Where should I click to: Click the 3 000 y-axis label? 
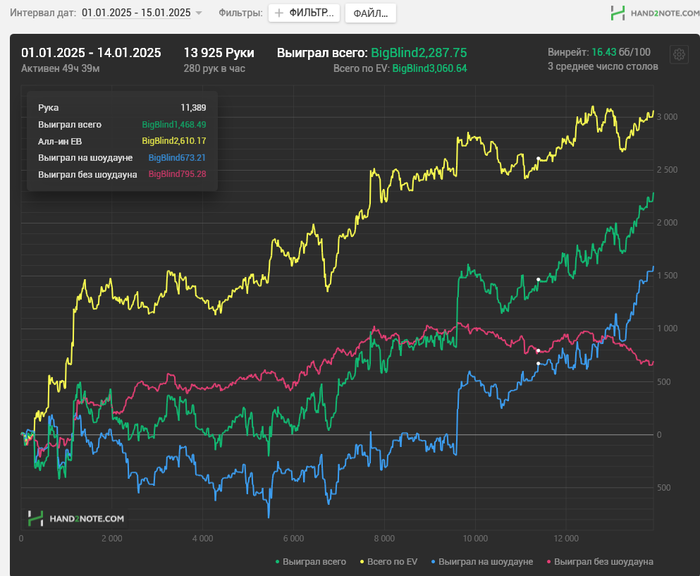tap(667, 117)
